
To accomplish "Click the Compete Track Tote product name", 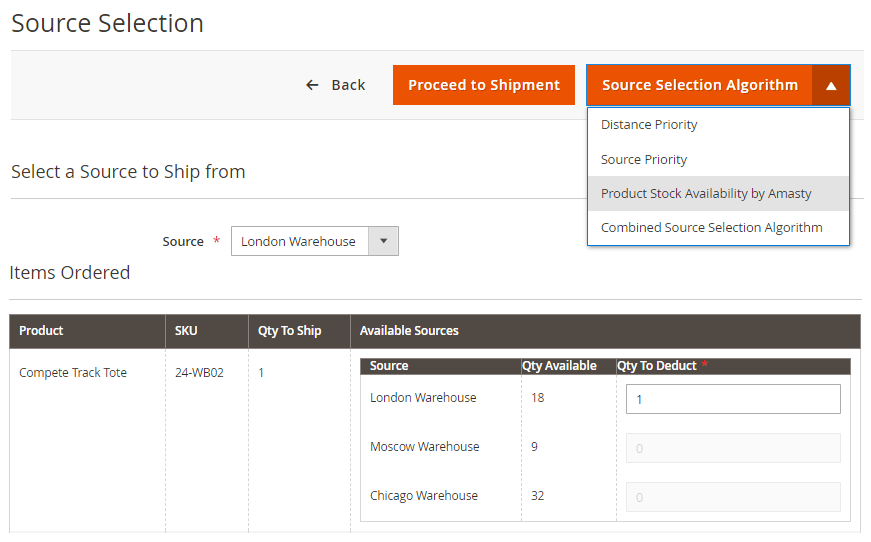I will point(73,373).
